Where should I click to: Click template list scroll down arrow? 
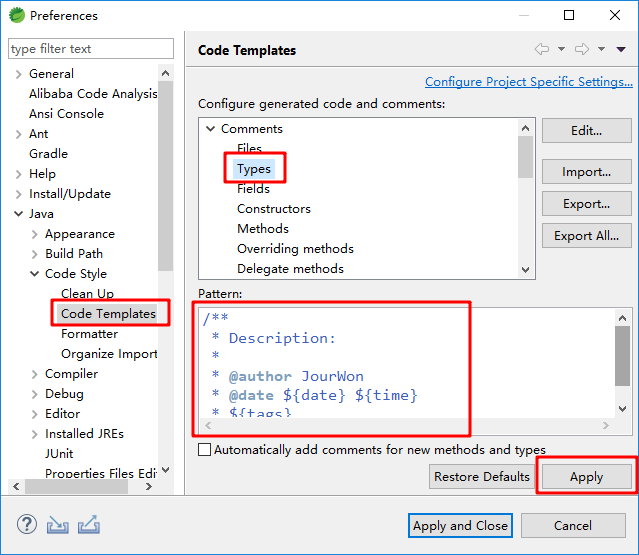[525, 270]
